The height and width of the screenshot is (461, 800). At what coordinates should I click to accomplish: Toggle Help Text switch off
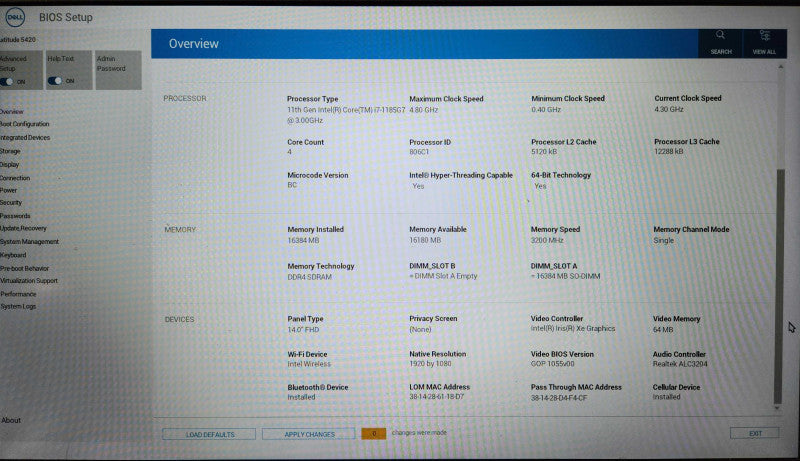[x=55, y=81]
